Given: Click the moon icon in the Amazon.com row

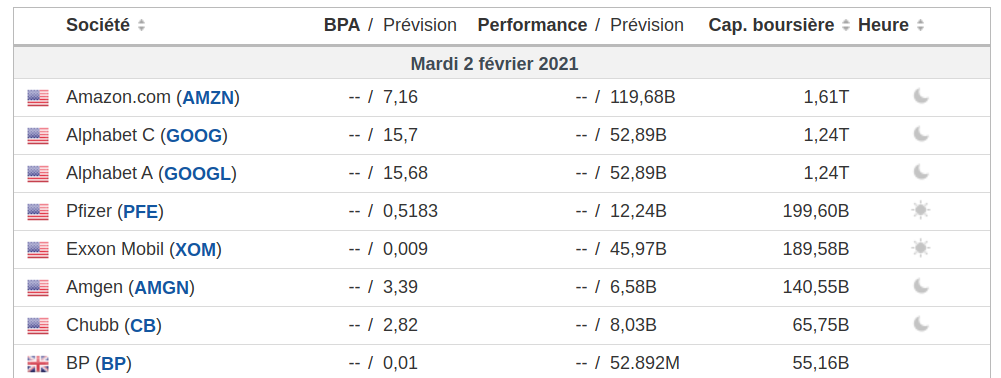Looking at the screenshot, I should pyautogui.click(x=921, y=96).
